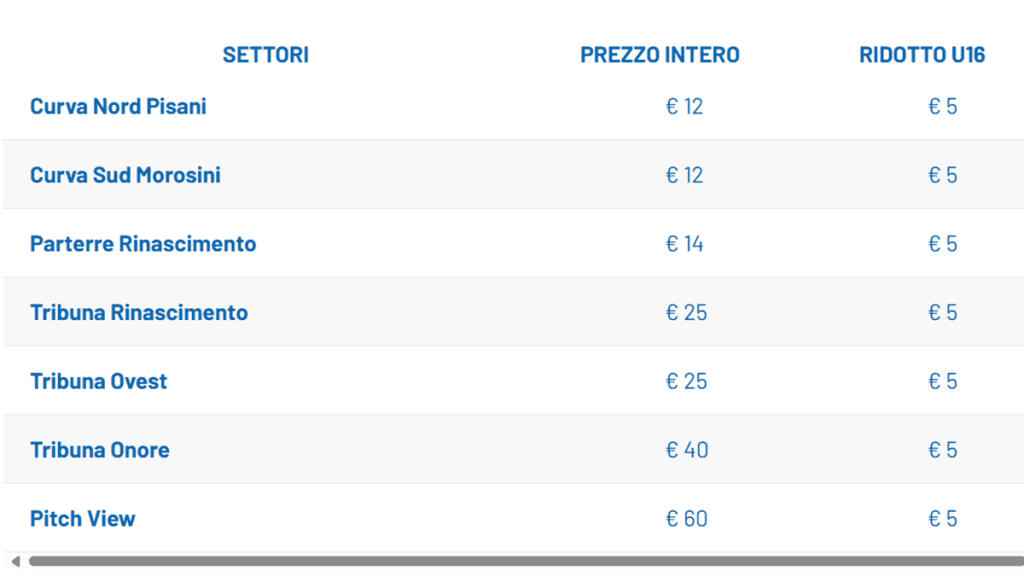This screenshot has height=576, width=1024.
Task: Select the Curva Nord Pisani sector
Action: point(118,106)
